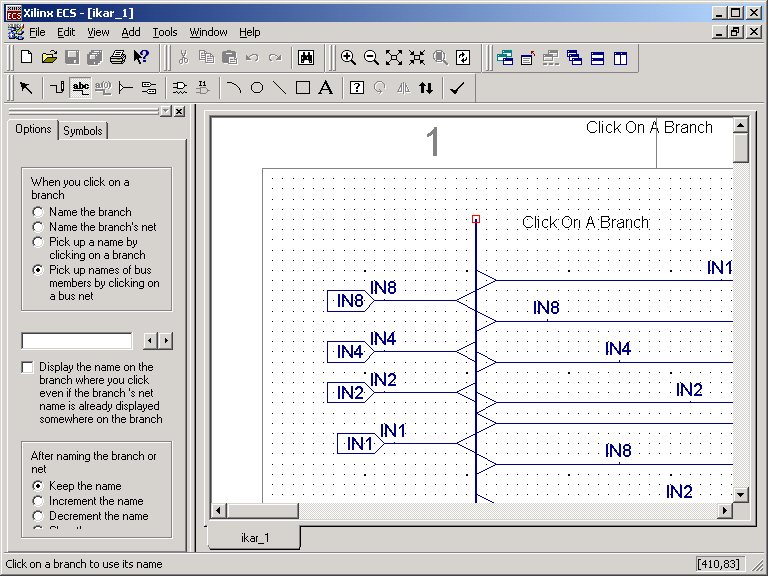Select the Add Wire tool

pyautogui.click(x=57, y=88)
